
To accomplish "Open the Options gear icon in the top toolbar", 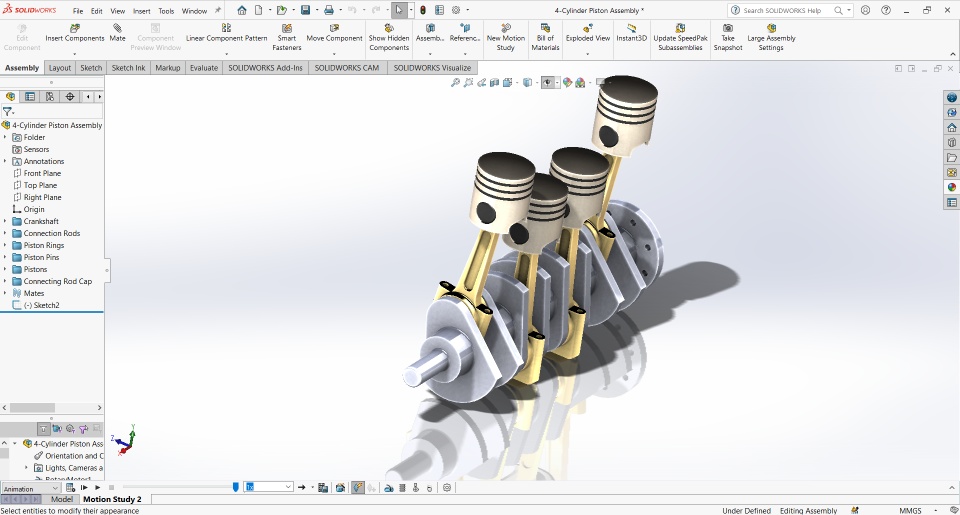I will [456, 10].
